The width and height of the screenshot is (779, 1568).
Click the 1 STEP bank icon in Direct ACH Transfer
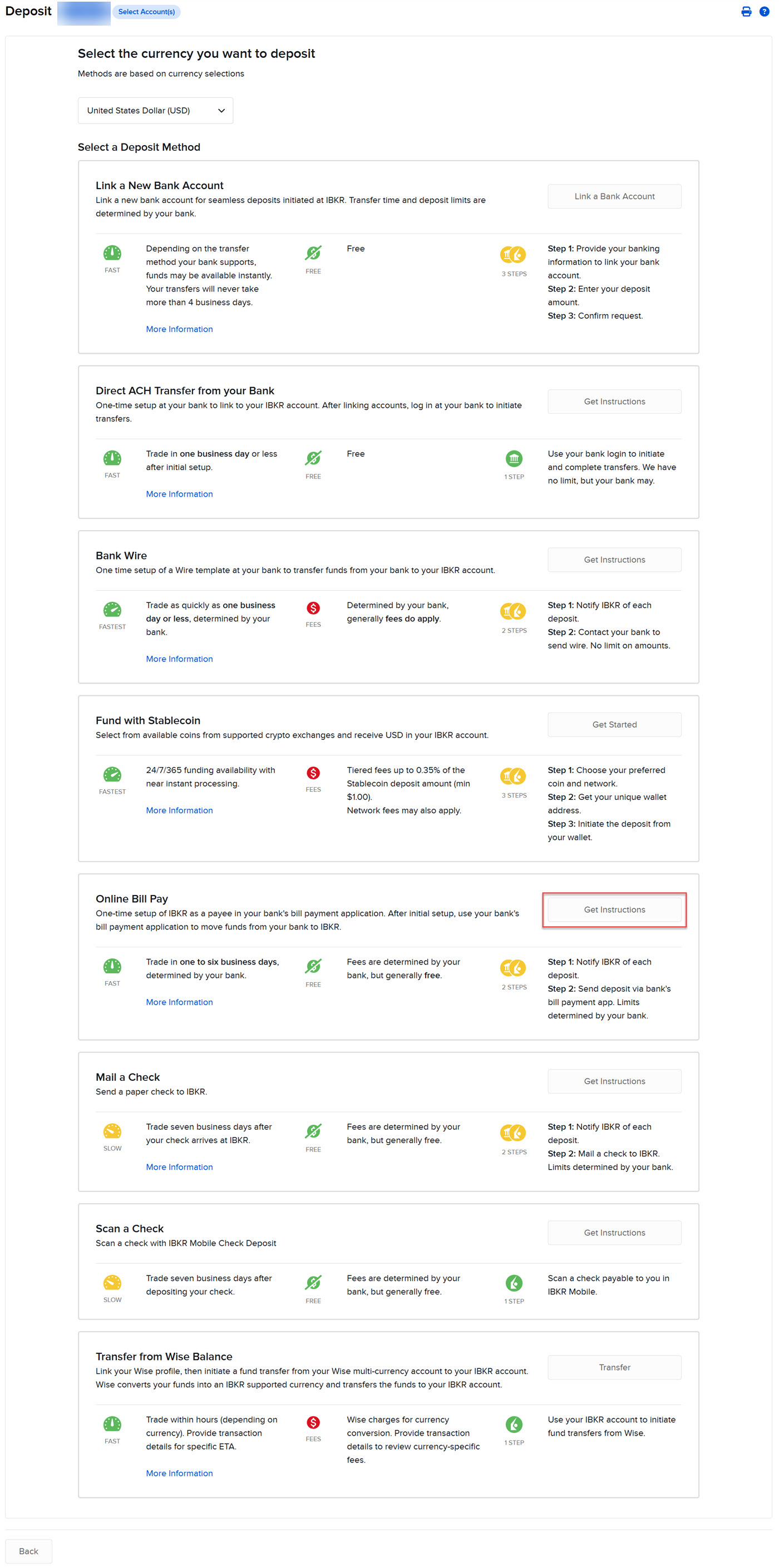coord(514,458)
